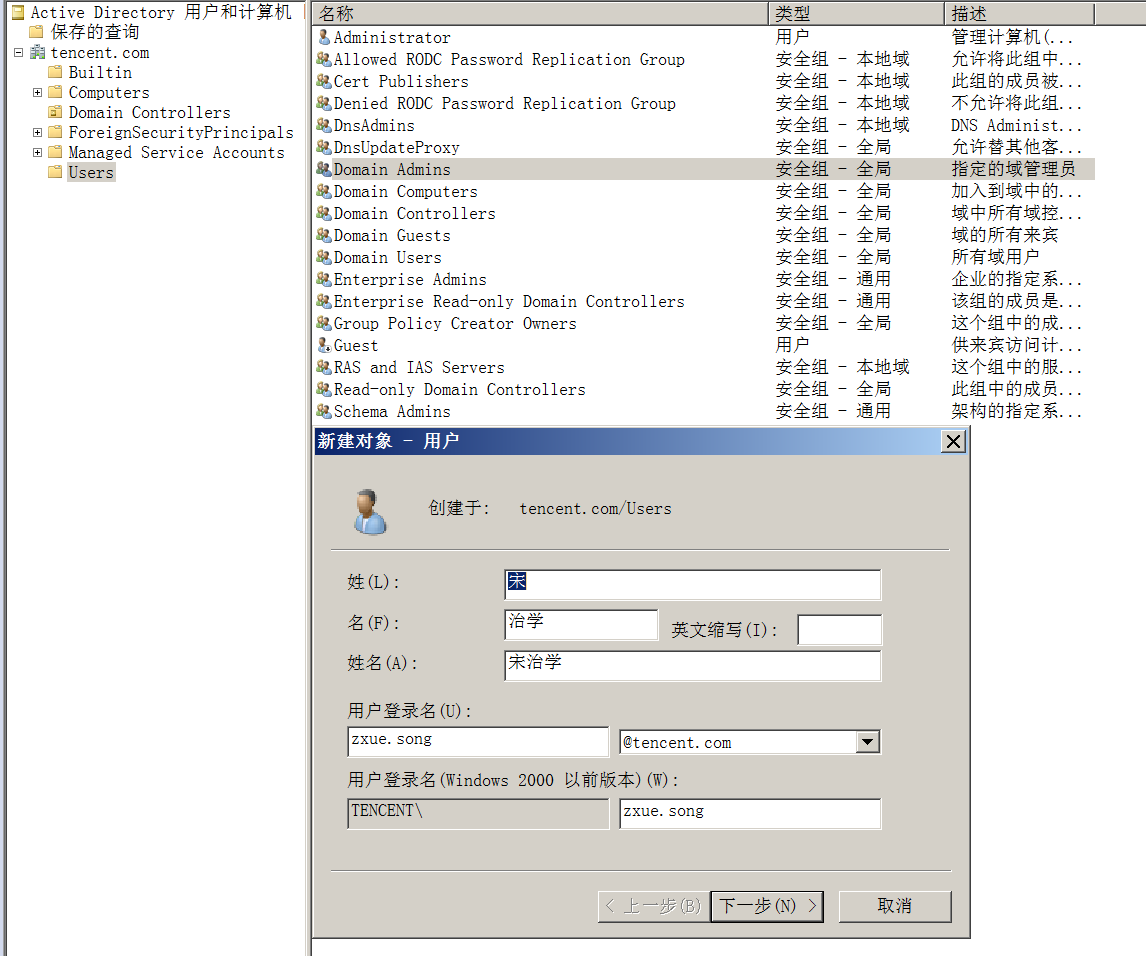Click the saved queries folder icon
Image resolution: width=1146 pixels, height=956 pixels.
click(x=36, y=32)
